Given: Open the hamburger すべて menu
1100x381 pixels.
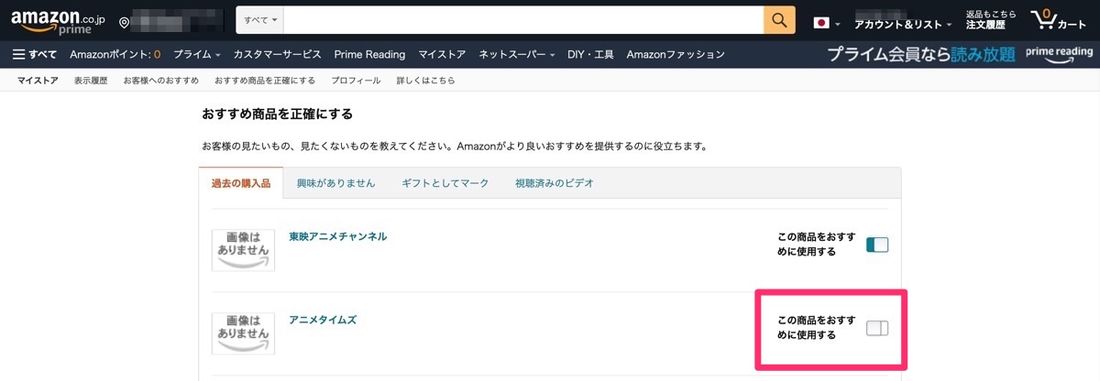Looking at the screenshot, I should pos(34,54).
